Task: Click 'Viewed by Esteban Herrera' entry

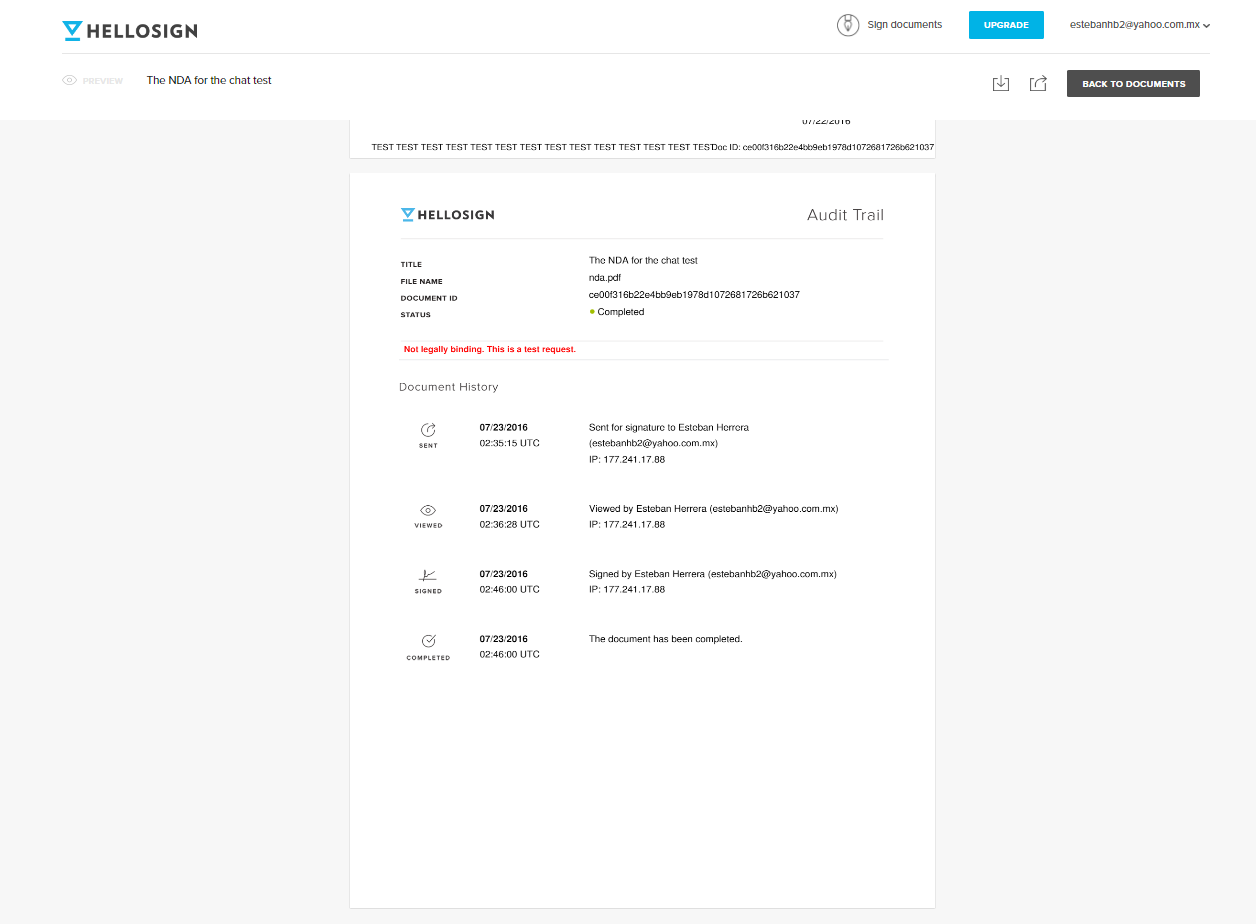Action: pos(713,508)
